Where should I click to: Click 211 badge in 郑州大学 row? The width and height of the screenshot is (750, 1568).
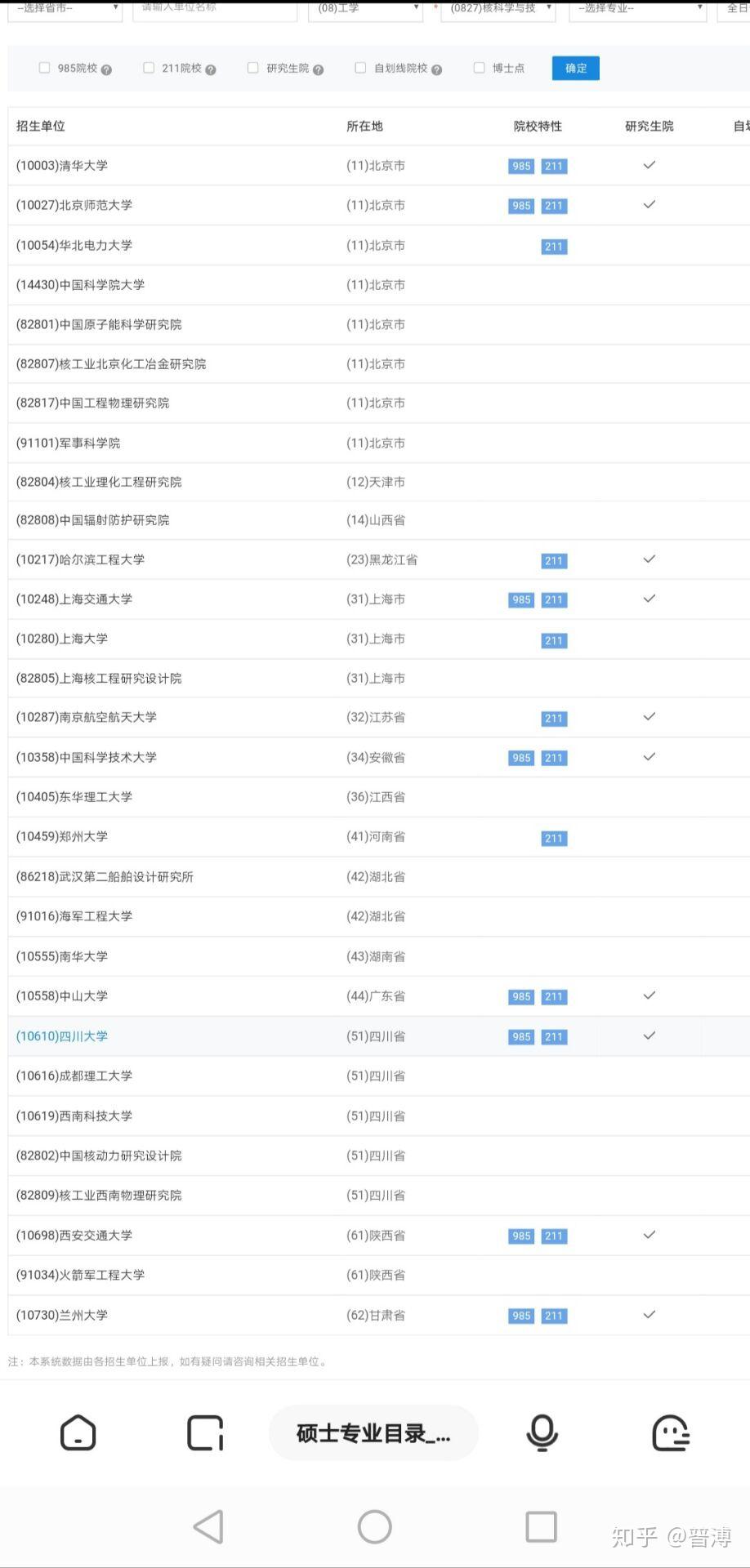coord(554,838)
